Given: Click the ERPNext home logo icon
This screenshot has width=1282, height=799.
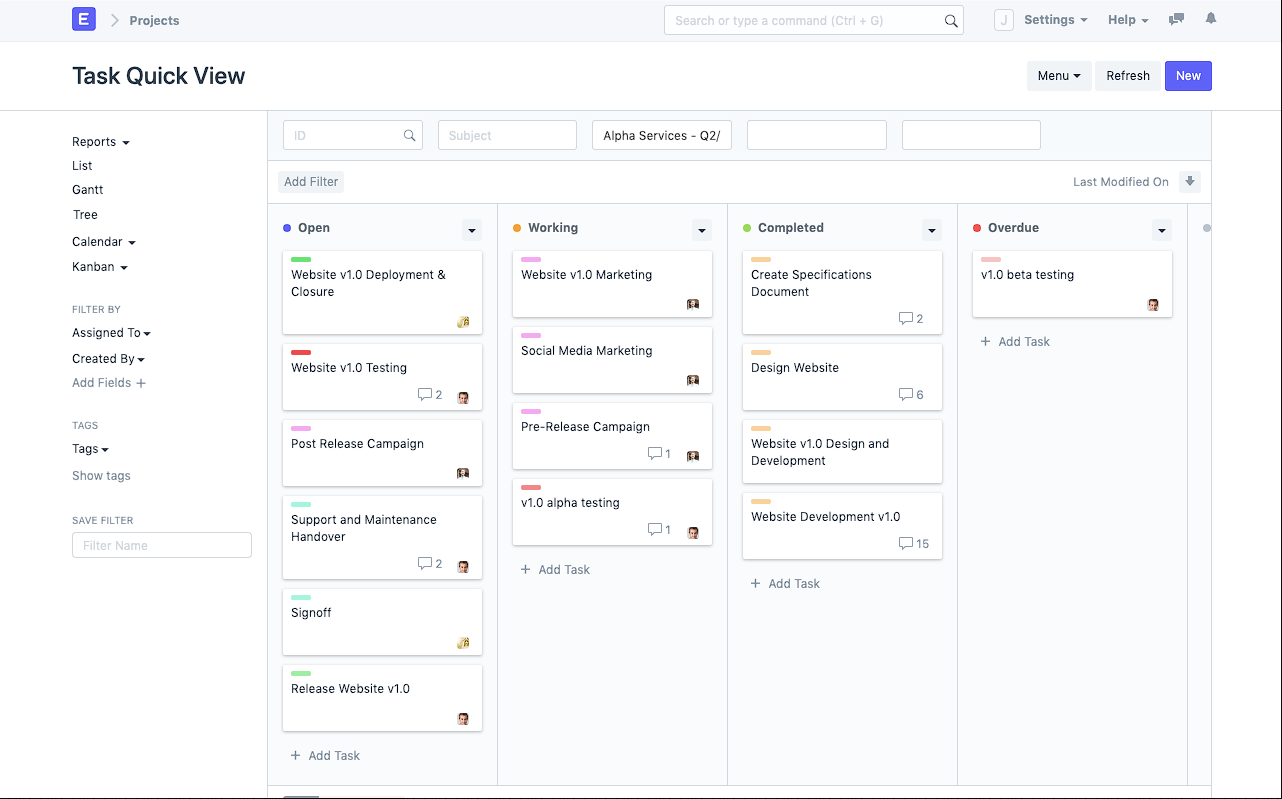Looking at the screenshot, I should (x=84, y=19).
